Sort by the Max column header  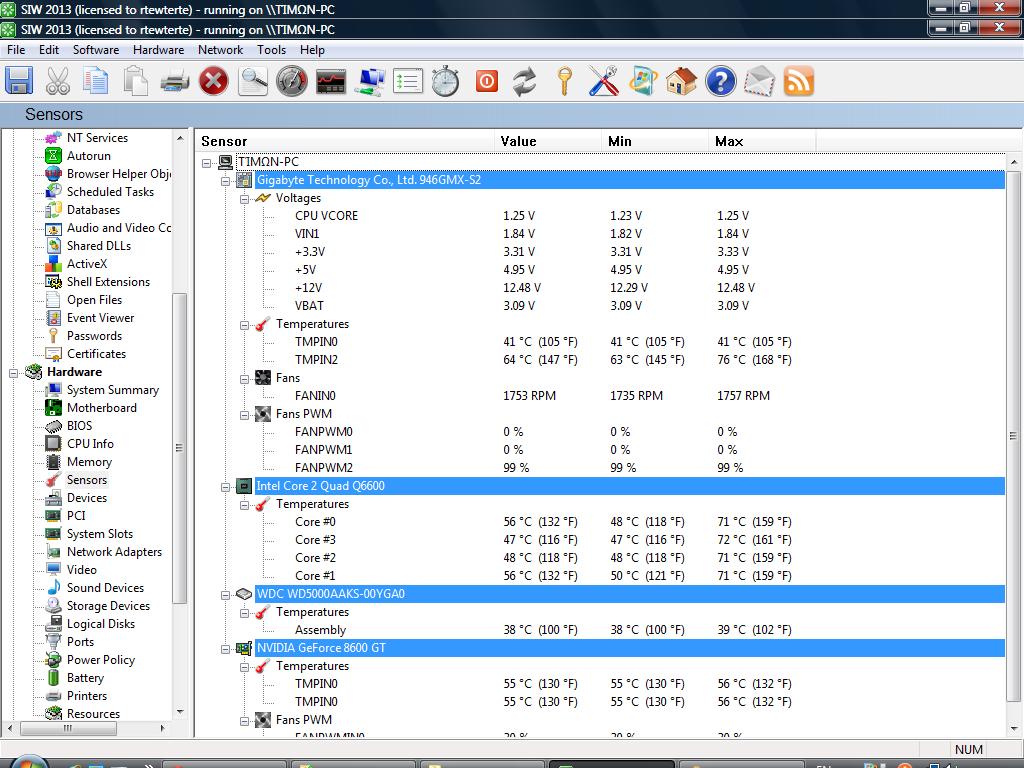762,141
